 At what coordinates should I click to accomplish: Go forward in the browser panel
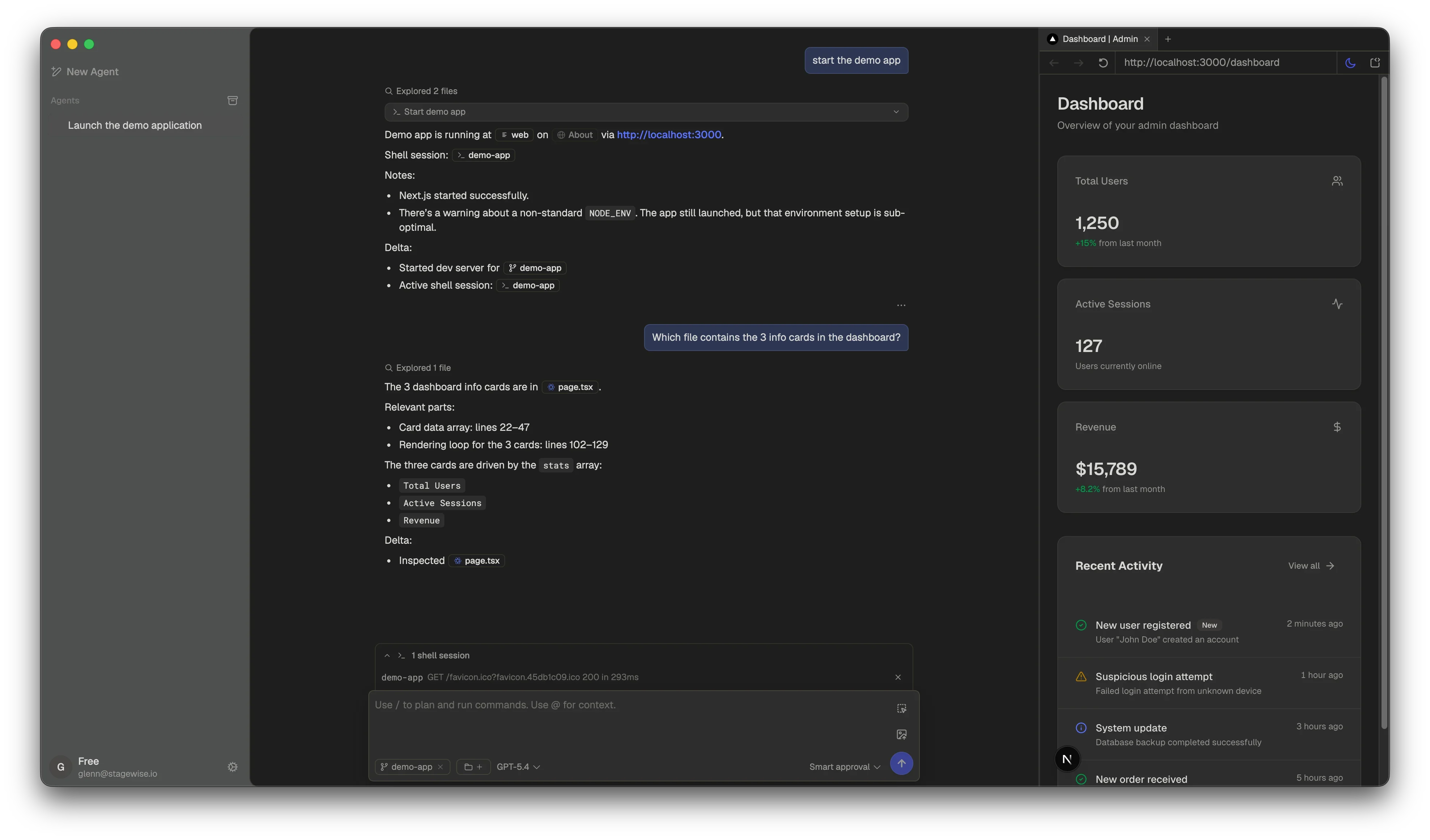point(1078,63)
